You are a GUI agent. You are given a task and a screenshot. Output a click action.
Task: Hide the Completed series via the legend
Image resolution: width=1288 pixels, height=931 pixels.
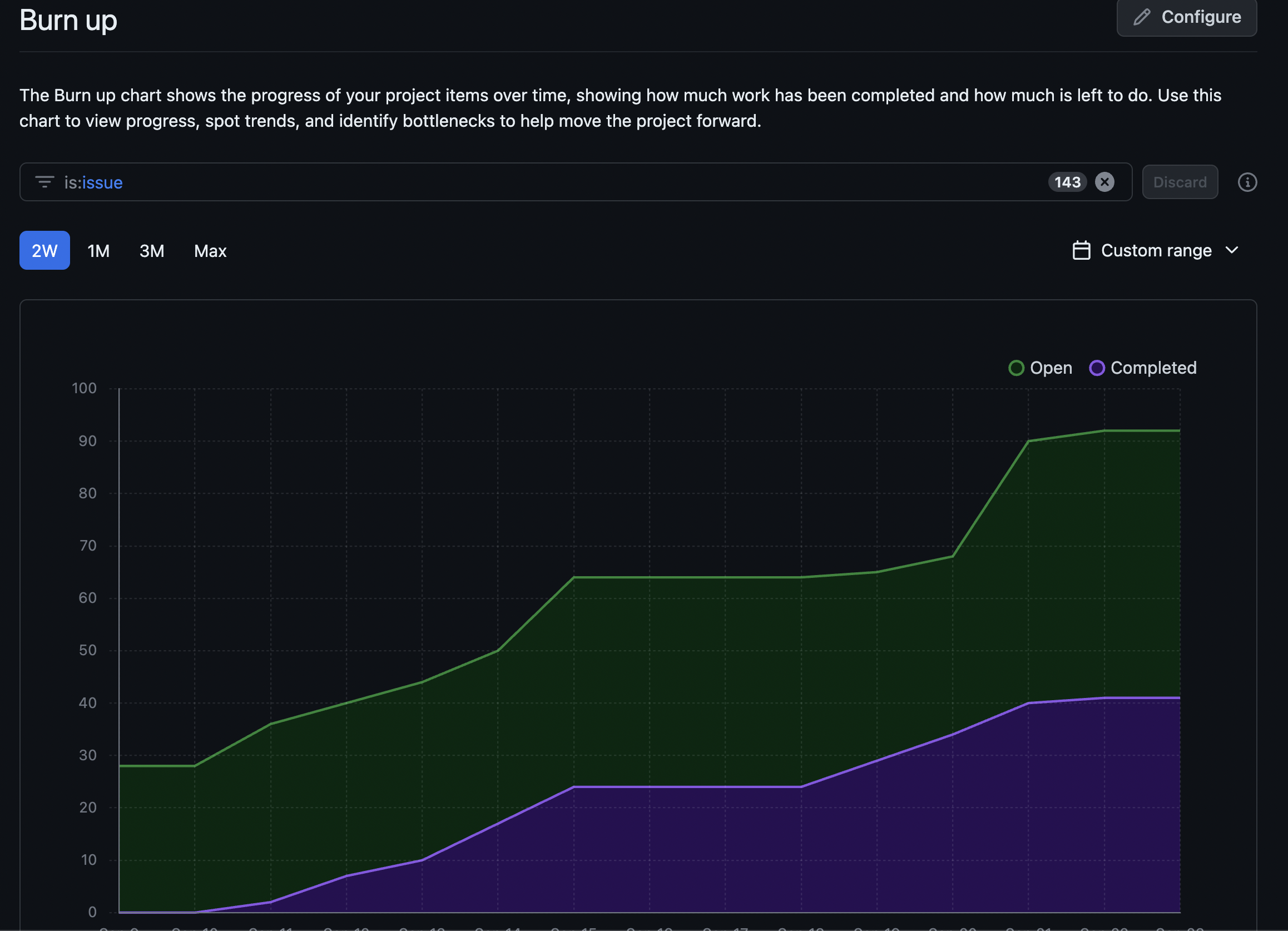point(1143,368)
